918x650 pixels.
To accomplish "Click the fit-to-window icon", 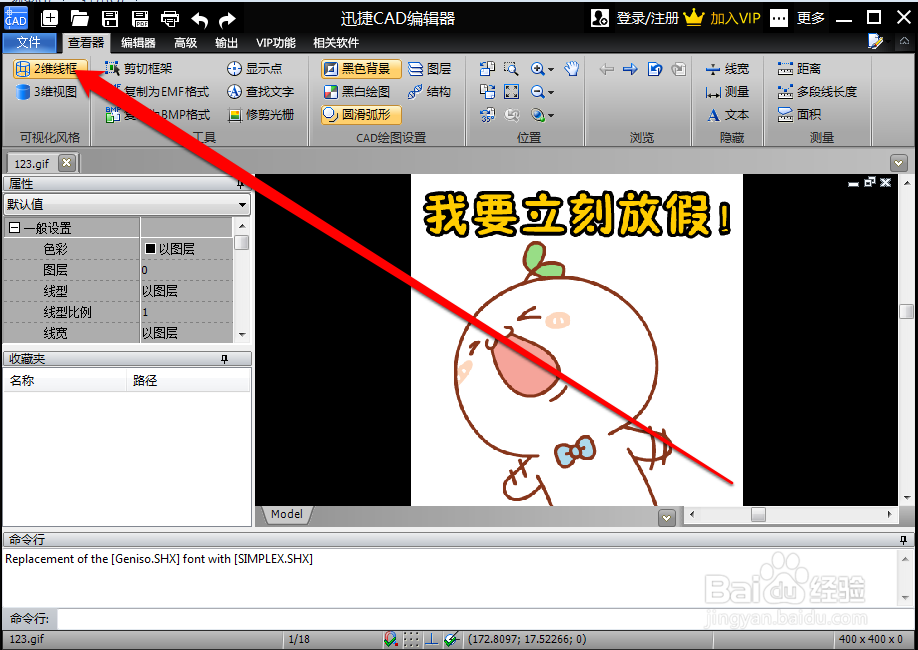I will tap(511, 91).
